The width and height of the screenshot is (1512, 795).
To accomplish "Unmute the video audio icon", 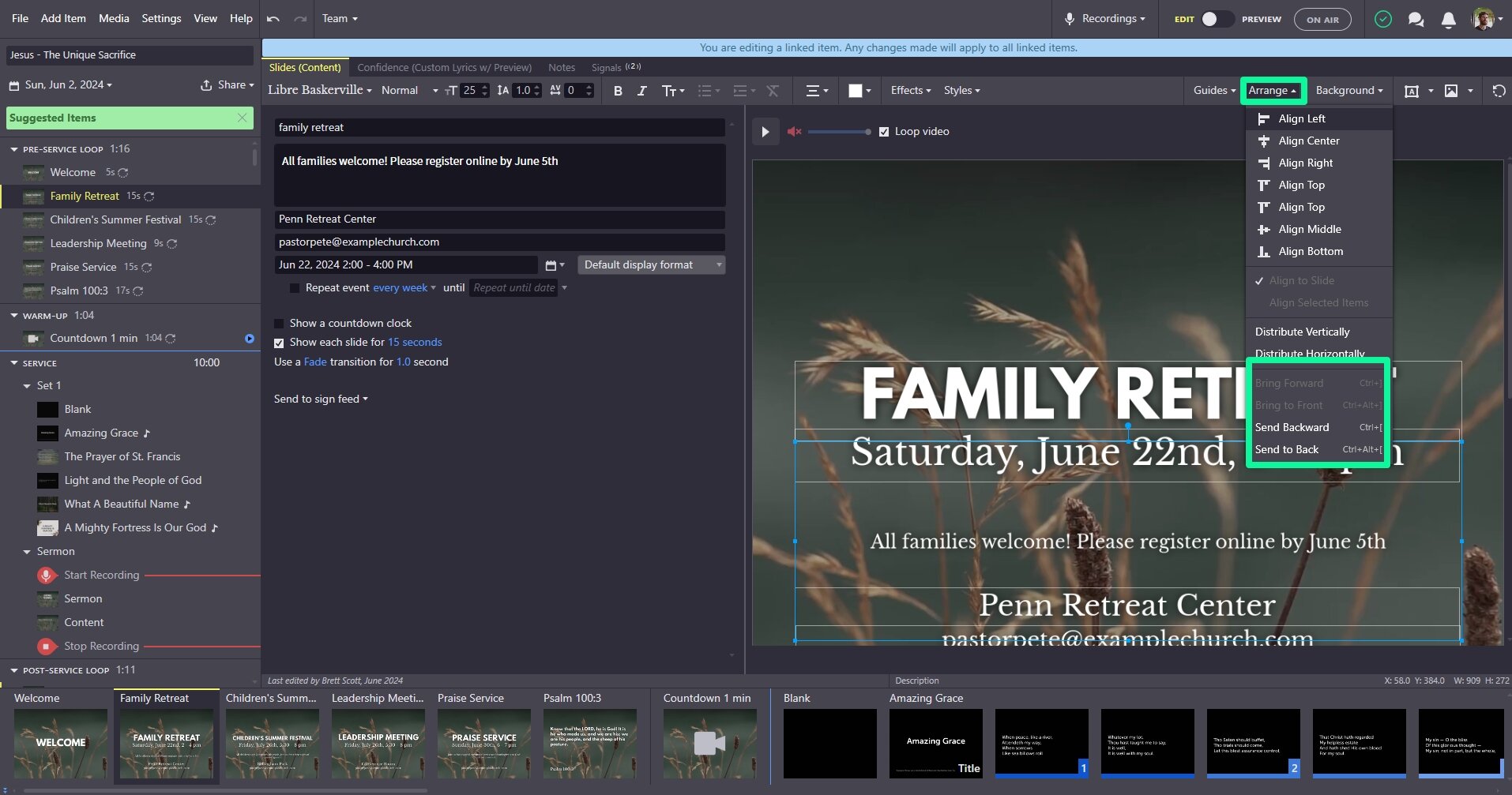I will coord(794,132).
